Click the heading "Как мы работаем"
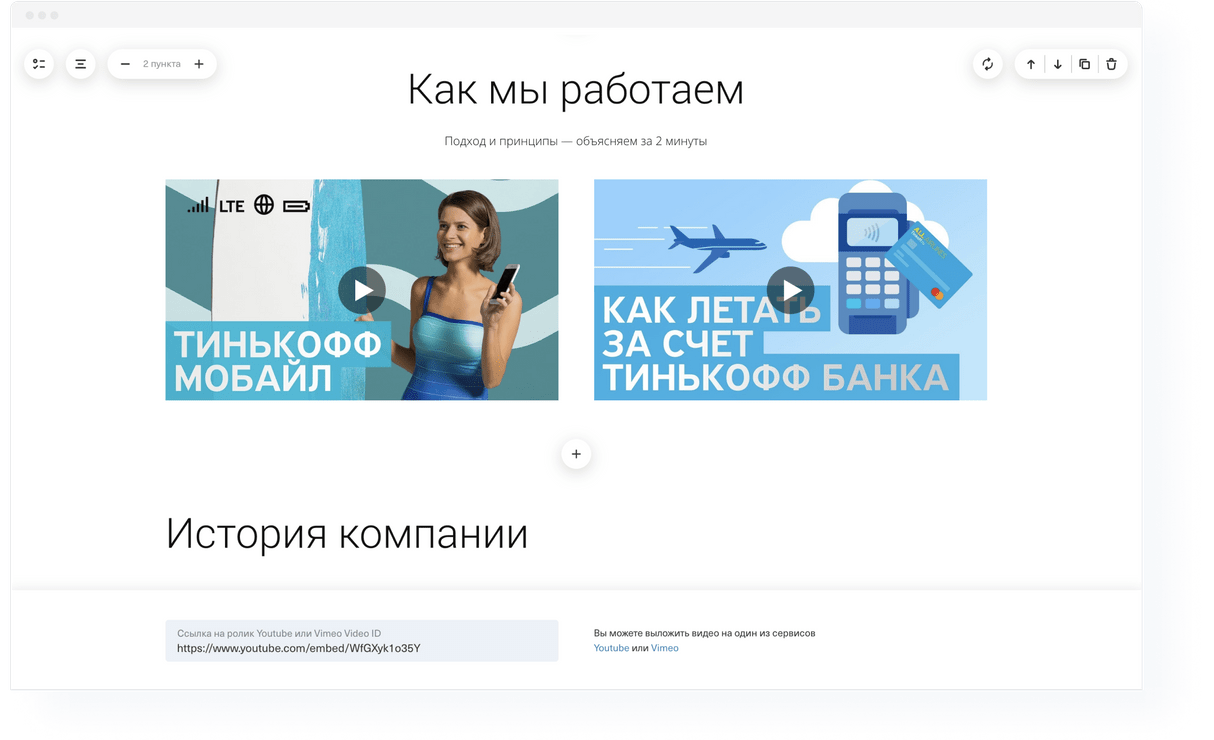The height and width of the screenshot is (740, 1214). (576, 90)
